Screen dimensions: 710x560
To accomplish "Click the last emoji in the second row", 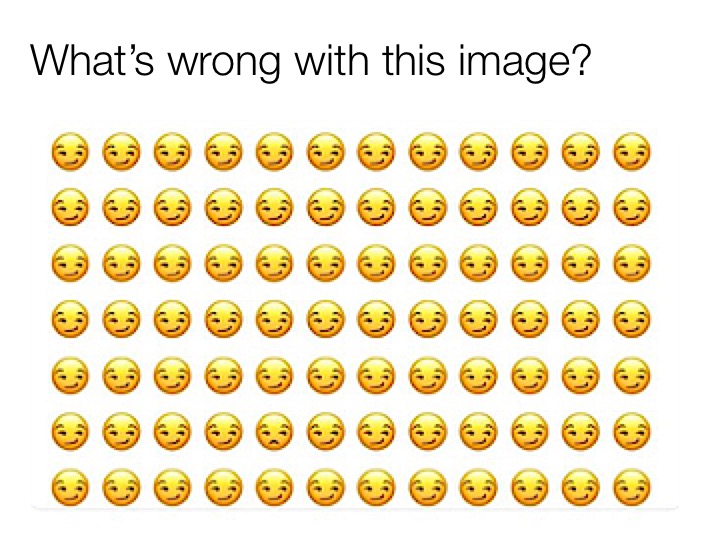I will pos(632,207).
